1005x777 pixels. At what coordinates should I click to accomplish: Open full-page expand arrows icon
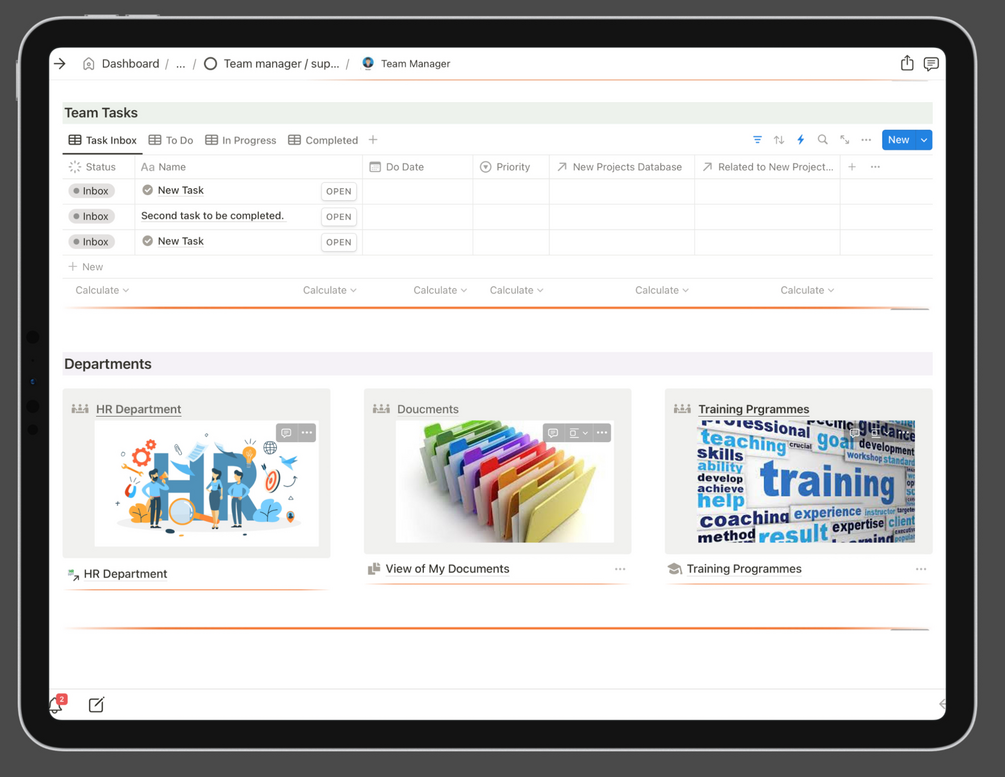coord(845,140)
